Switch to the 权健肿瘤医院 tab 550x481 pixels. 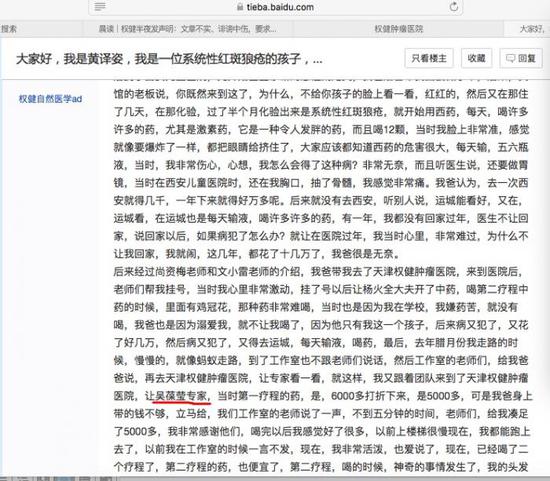coord(398,29)
